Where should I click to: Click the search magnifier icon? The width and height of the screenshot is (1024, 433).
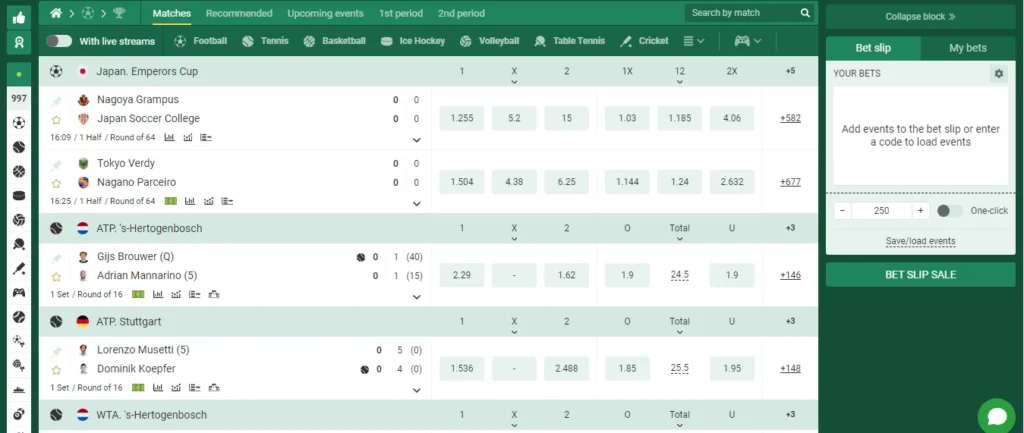point(805,13)
